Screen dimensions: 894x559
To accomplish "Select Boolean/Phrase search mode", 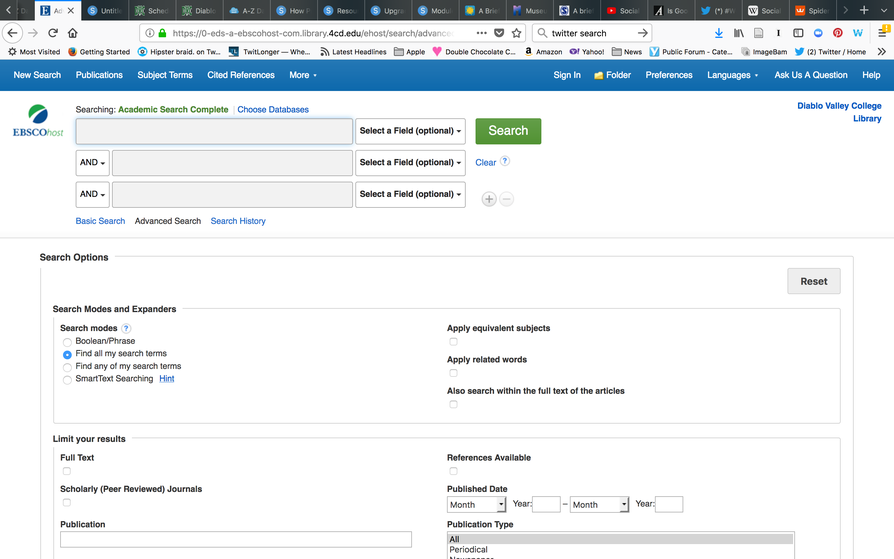I will point(67,342).
